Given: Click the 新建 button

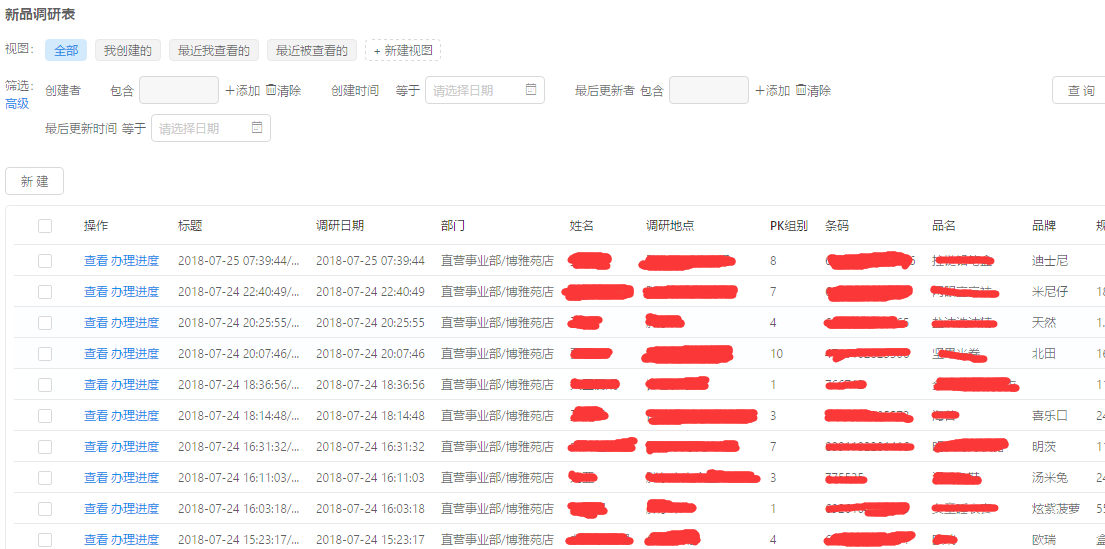Looking at the screenshot, I should click(x=35, y=181).
